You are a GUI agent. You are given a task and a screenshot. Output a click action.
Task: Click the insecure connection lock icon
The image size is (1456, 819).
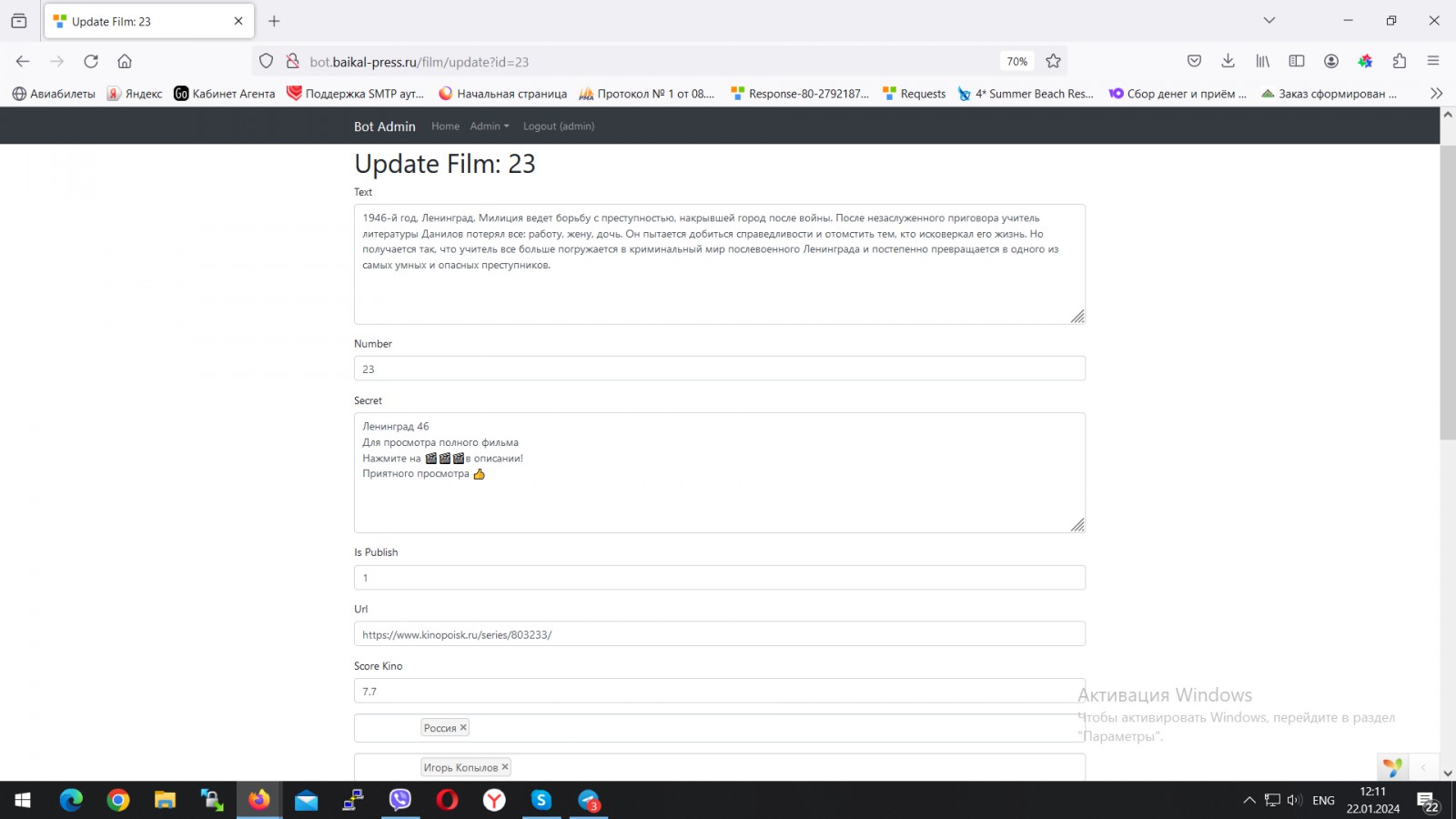pyautogui.click(x=292, y=61)
